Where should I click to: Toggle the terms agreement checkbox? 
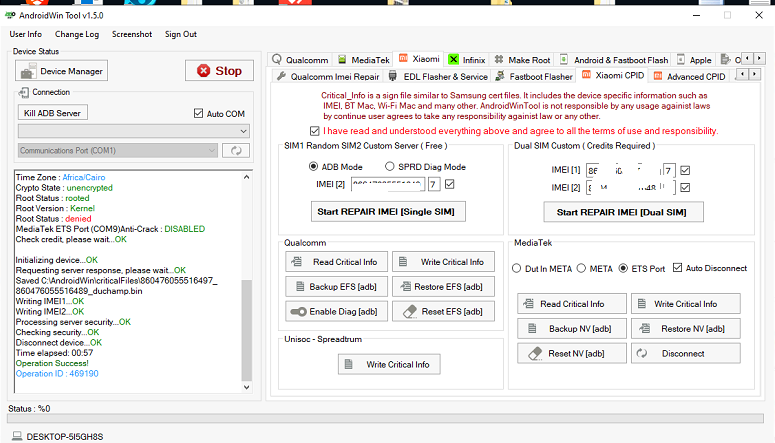314,131
